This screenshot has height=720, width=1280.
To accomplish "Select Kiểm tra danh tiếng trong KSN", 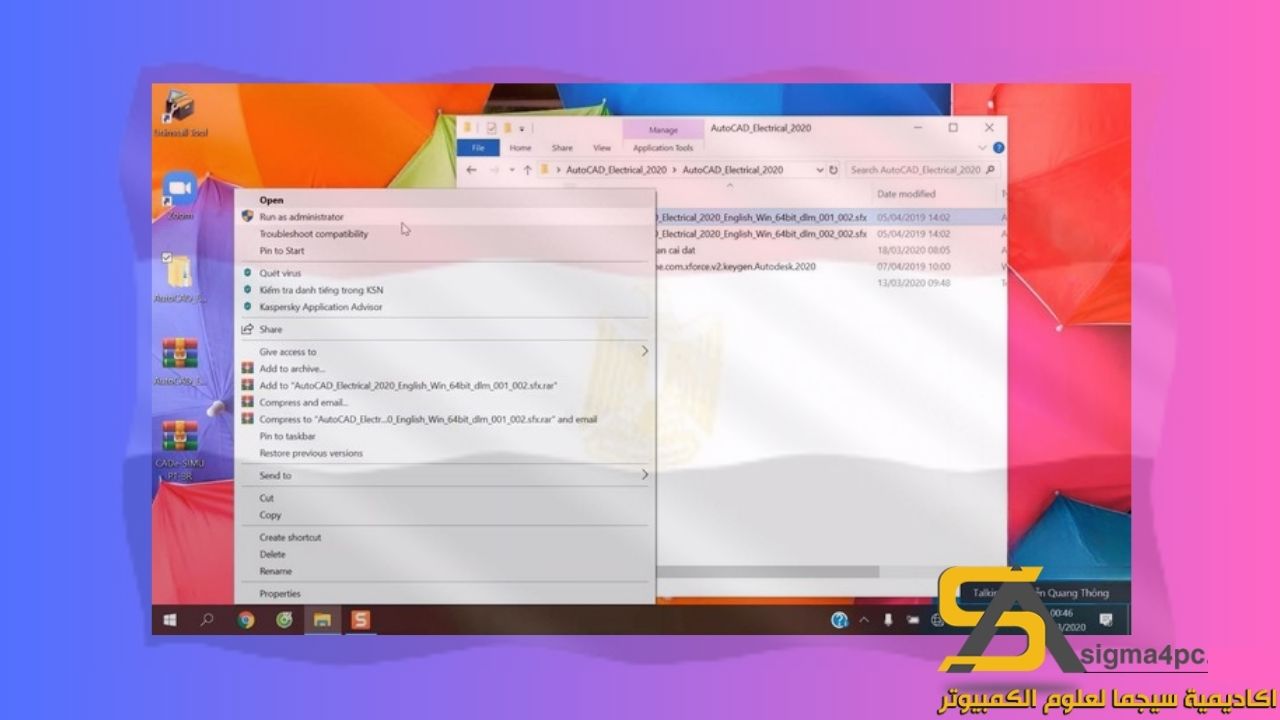I will click(321, 290).
